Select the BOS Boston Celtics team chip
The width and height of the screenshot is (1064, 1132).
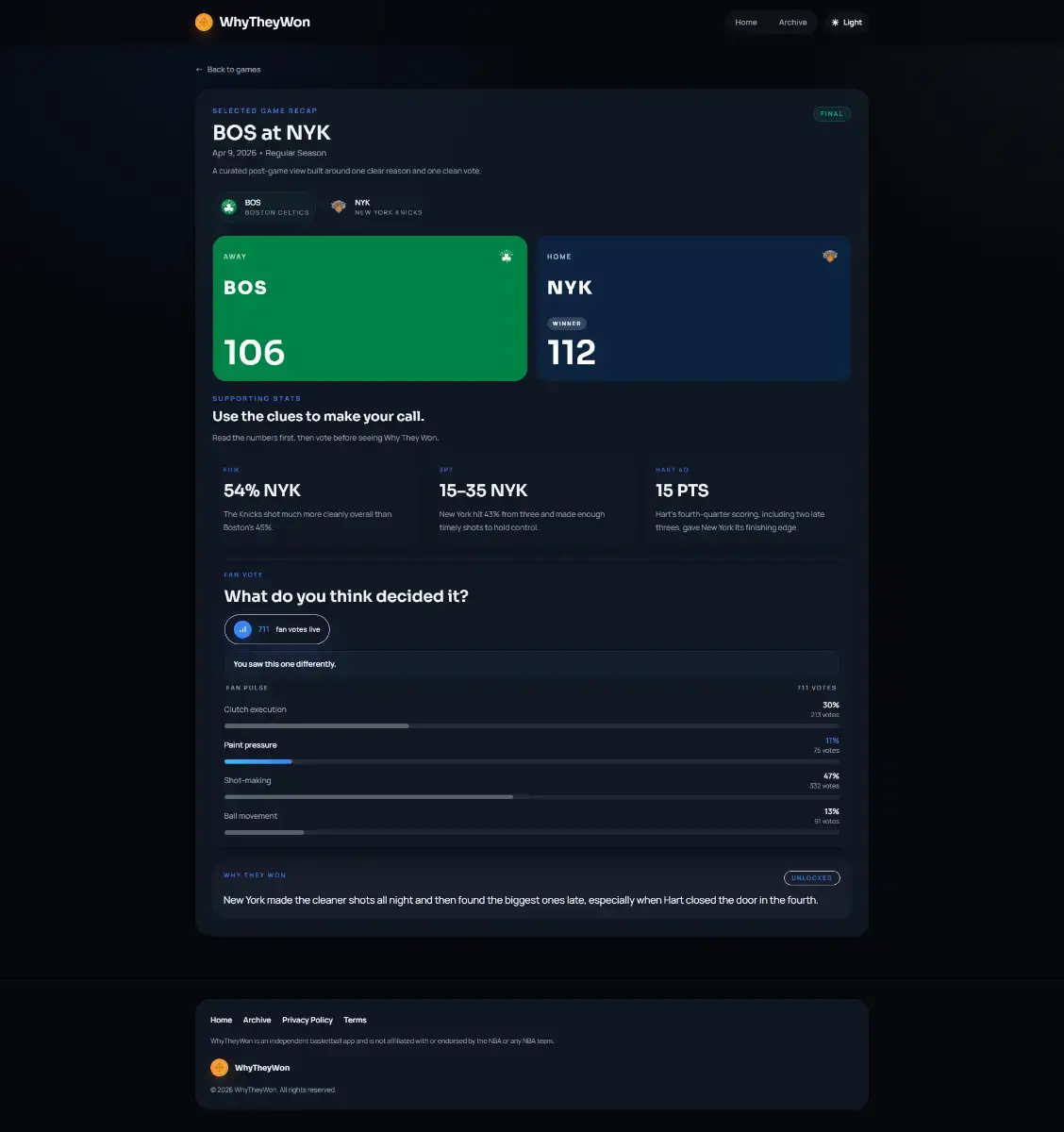(x=265, y=207)
